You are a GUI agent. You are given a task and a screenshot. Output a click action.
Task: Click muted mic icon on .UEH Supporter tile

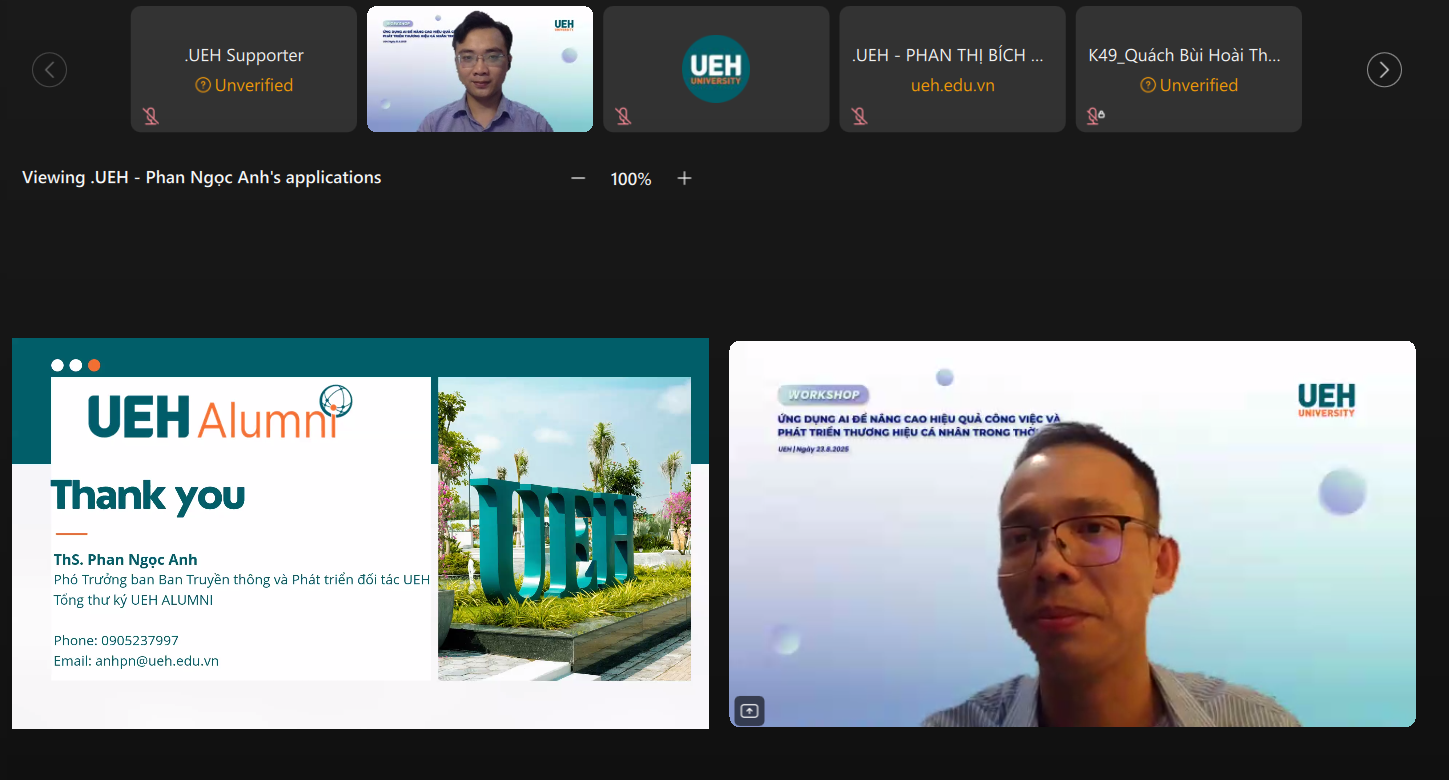pyautogui.click(x=151, y=117)
